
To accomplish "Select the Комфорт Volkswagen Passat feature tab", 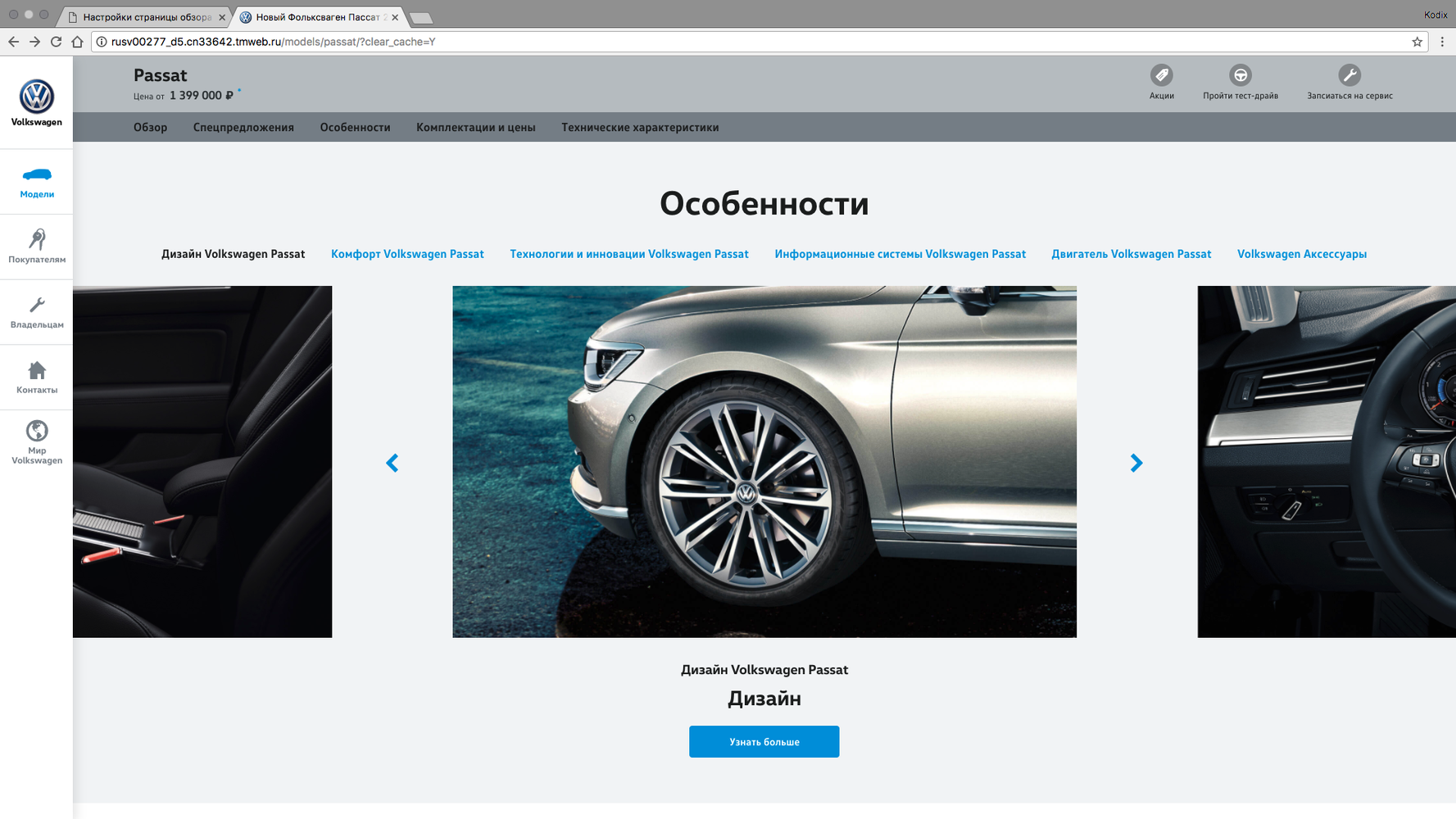I will (407, 254).
